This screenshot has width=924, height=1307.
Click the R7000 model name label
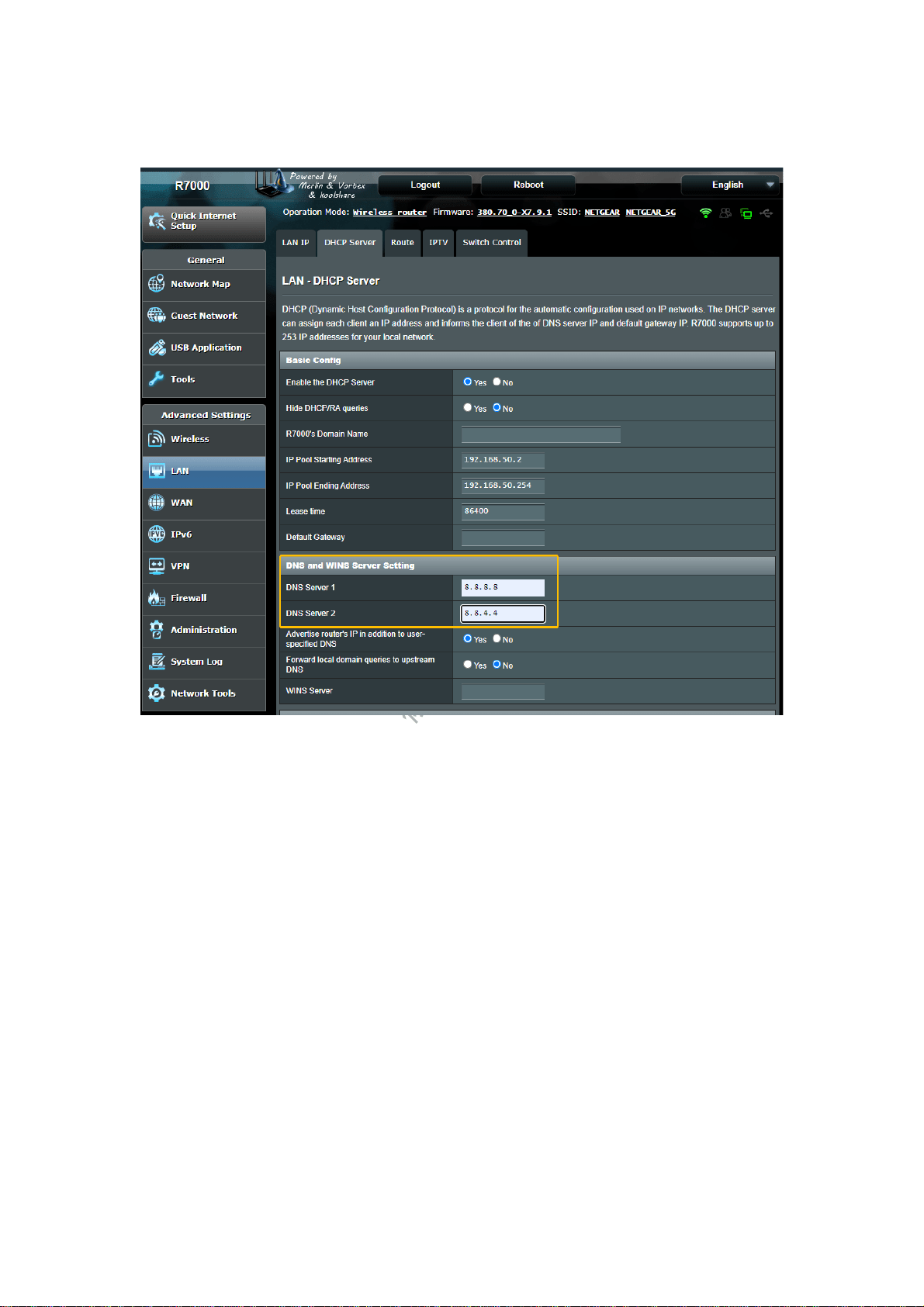[192, 185]
